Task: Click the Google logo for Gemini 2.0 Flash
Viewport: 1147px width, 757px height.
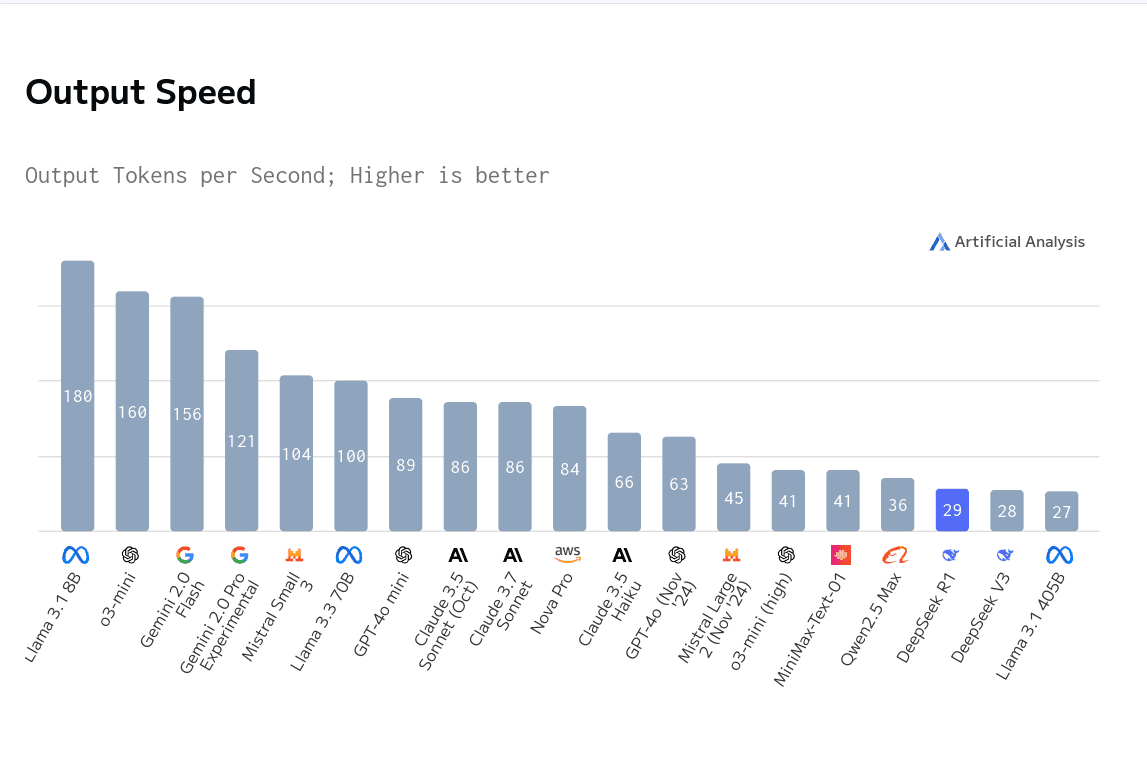Action: [185, 555]
